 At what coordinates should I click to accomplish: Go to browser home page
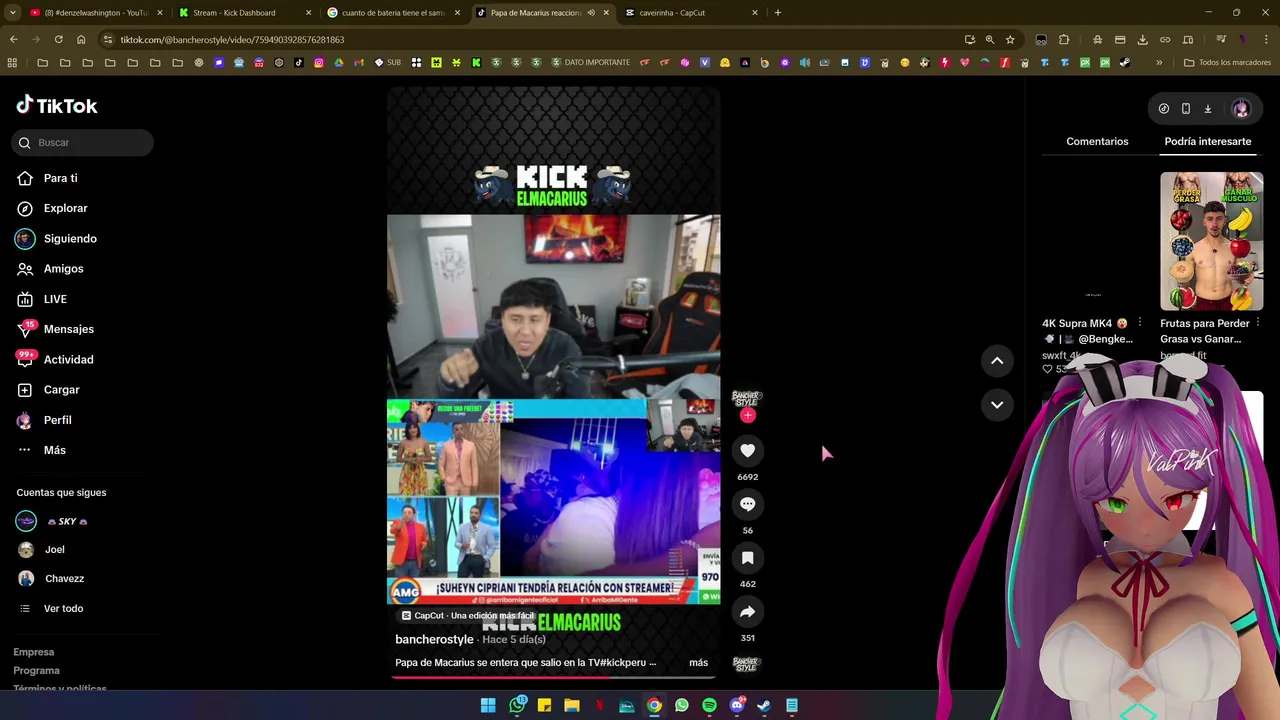pos(81,40)
